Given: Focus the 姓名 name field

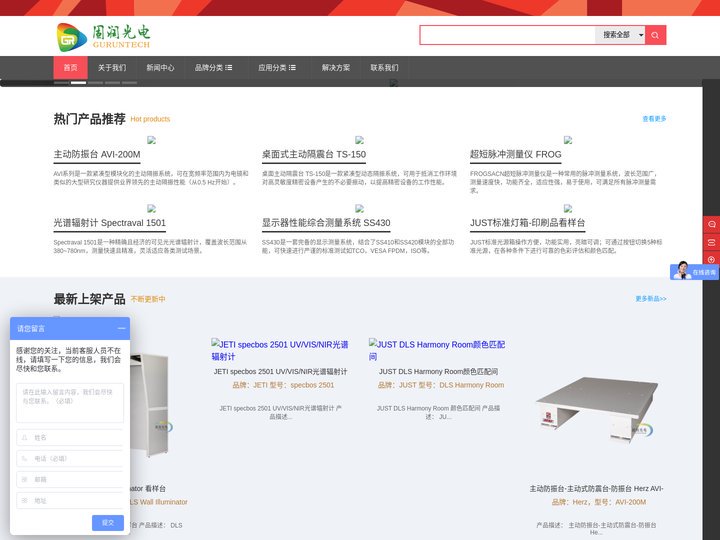Looking at the screenshot, I should [x=70, y=438].
